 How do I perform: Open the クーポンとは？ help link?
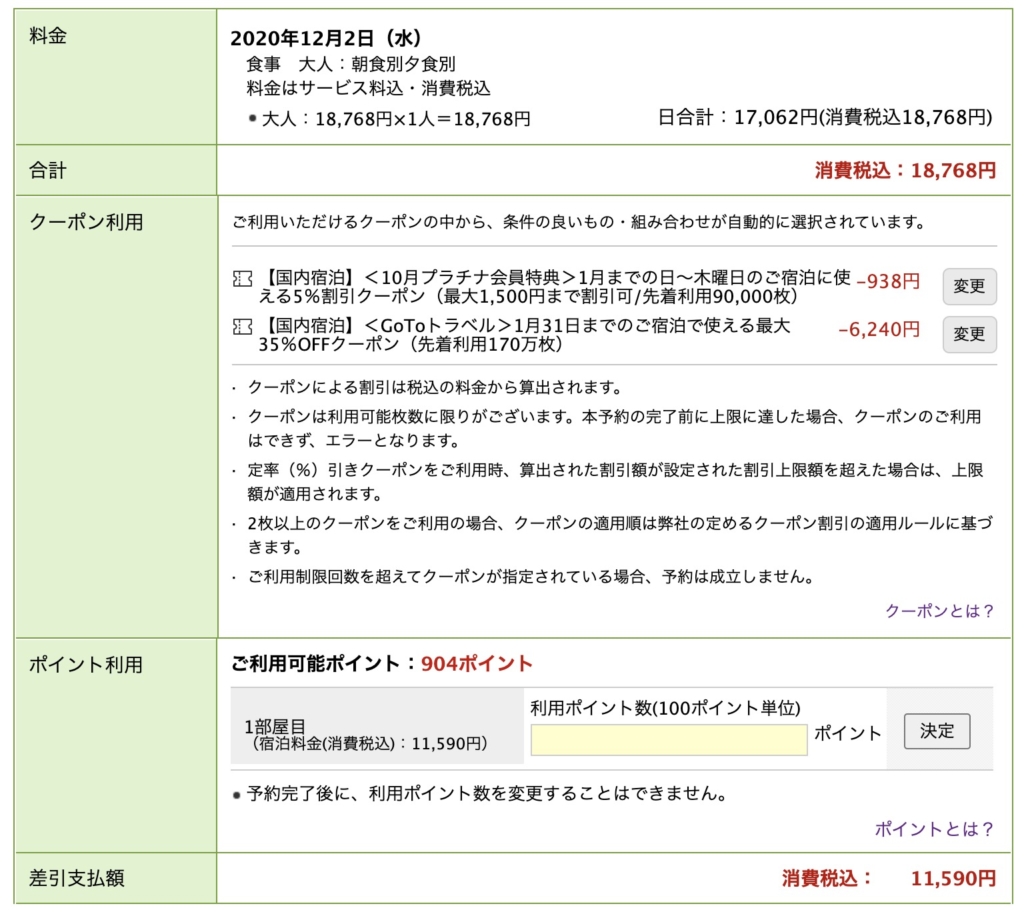(939, 611)
